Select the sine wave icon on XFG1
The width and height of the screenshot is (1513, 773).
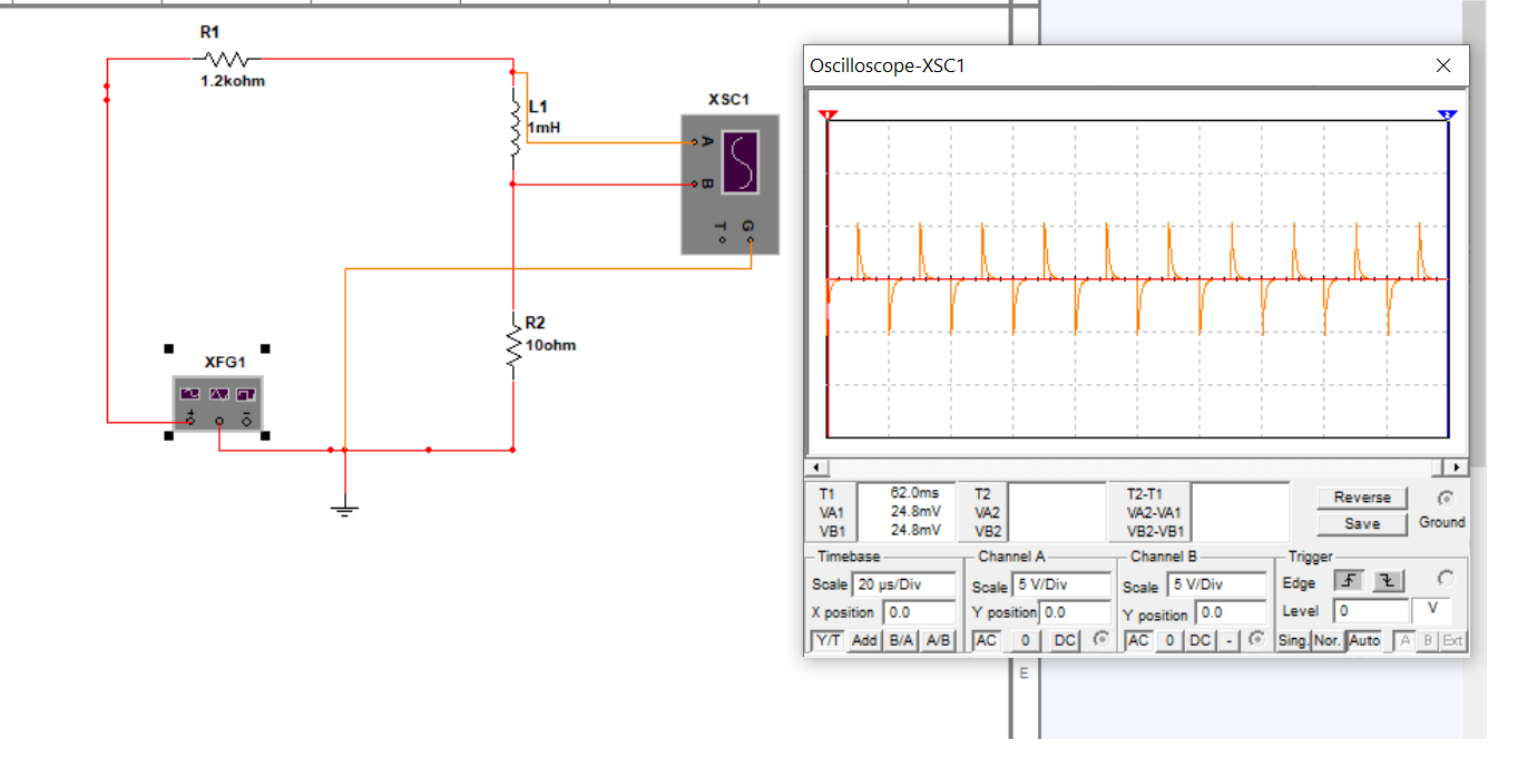pyautogui.click(x=190, y=394)
